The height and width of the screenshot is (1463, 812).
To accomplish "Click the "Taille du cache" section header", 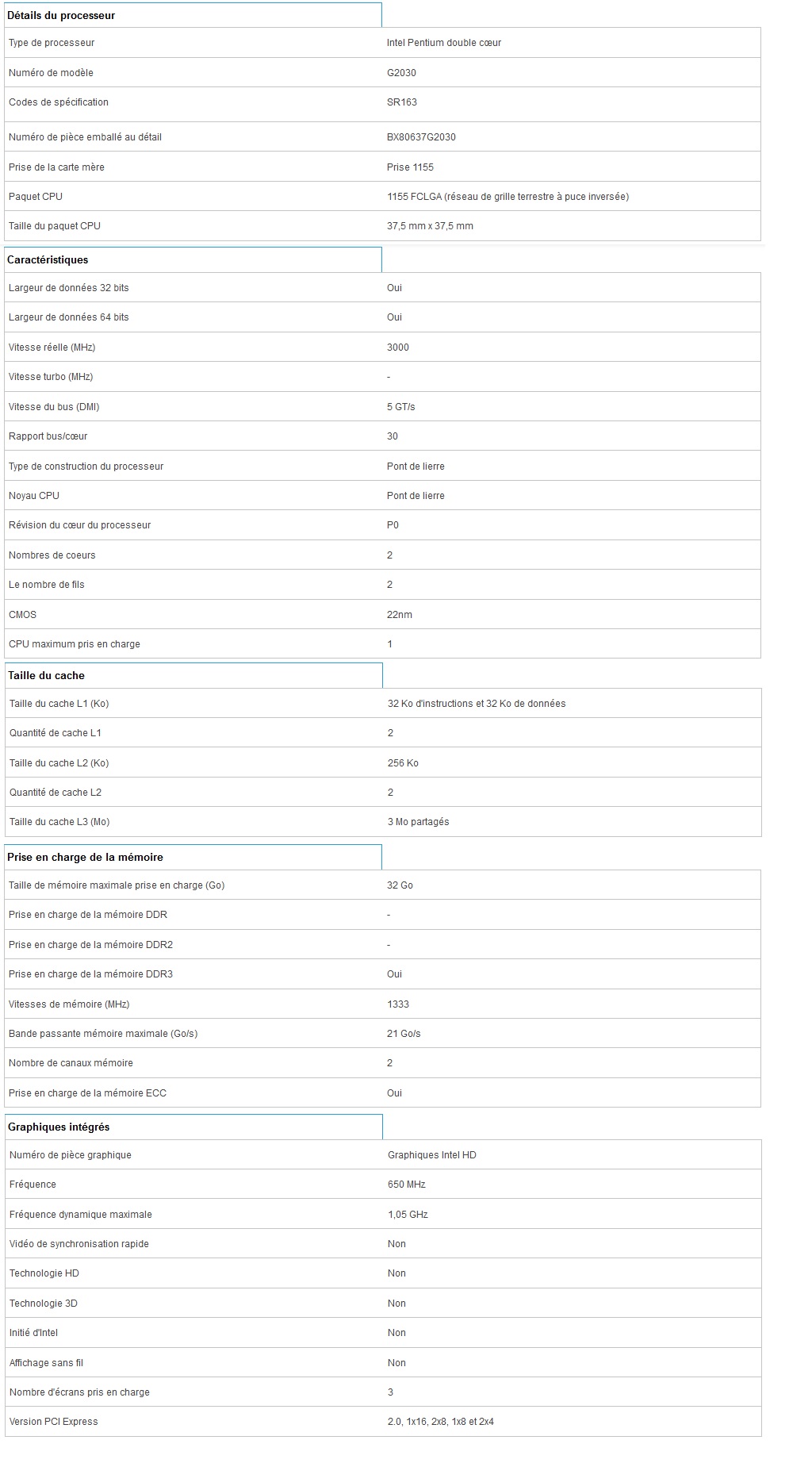I will point(46,676).
